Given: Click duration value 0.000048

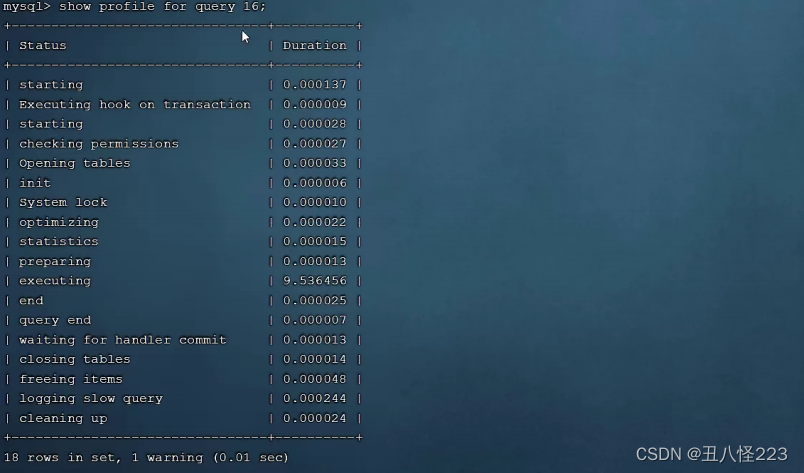Looking at the screenshot, I should coord(314,380).
